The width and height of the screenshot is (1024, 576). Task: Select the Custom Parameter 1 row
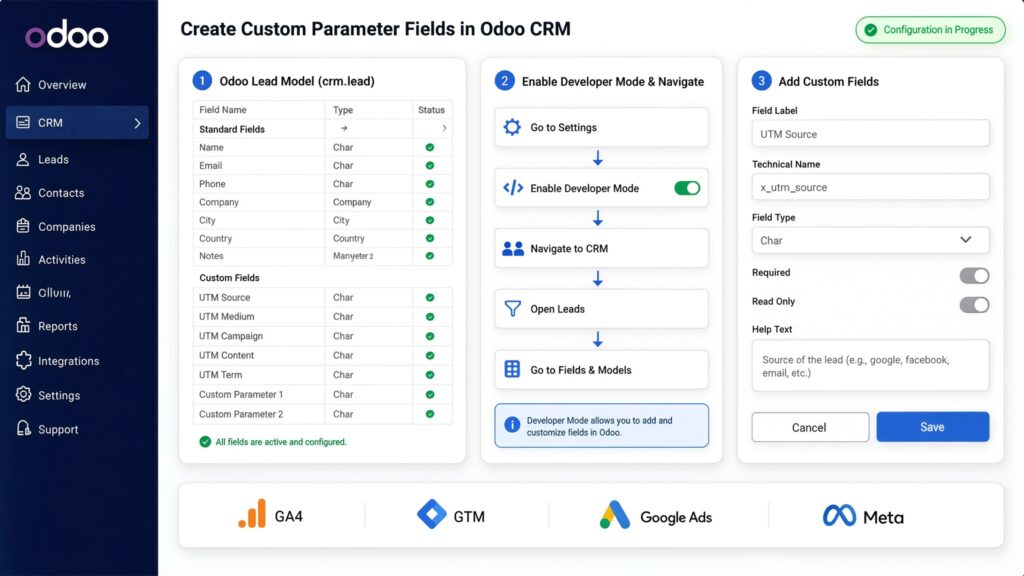coord(323,394)
